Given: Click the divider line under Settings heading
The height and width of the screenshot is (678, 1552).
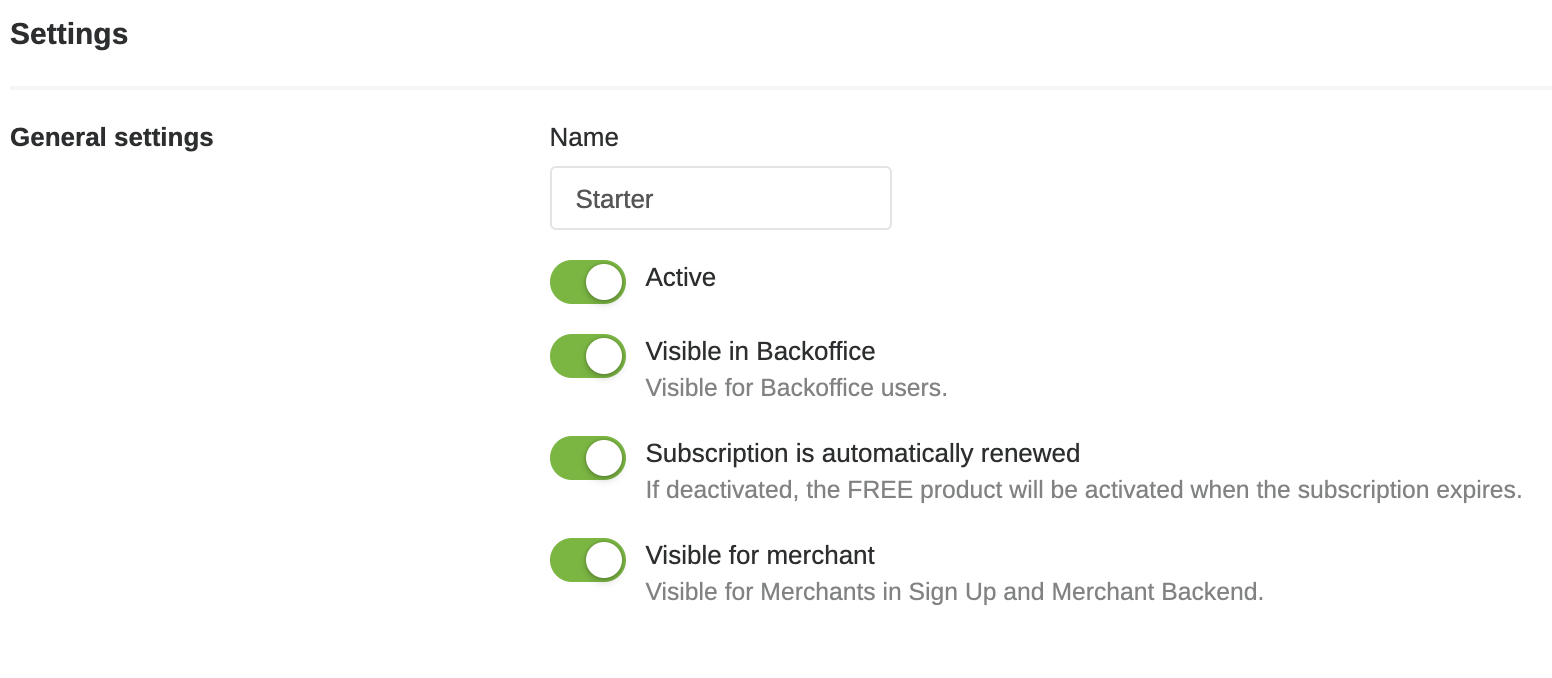Looking at the screenshot, I should 780,88.
